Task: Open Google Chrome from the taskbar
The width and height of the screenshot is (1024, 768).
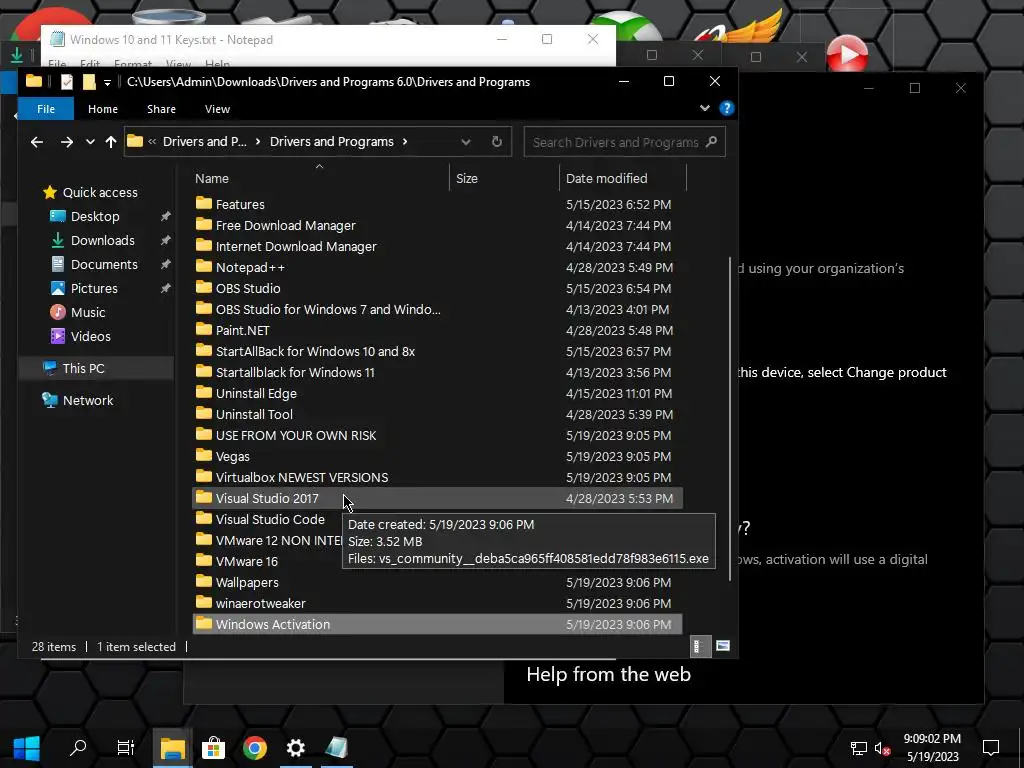Action: (x=255, y=747)
